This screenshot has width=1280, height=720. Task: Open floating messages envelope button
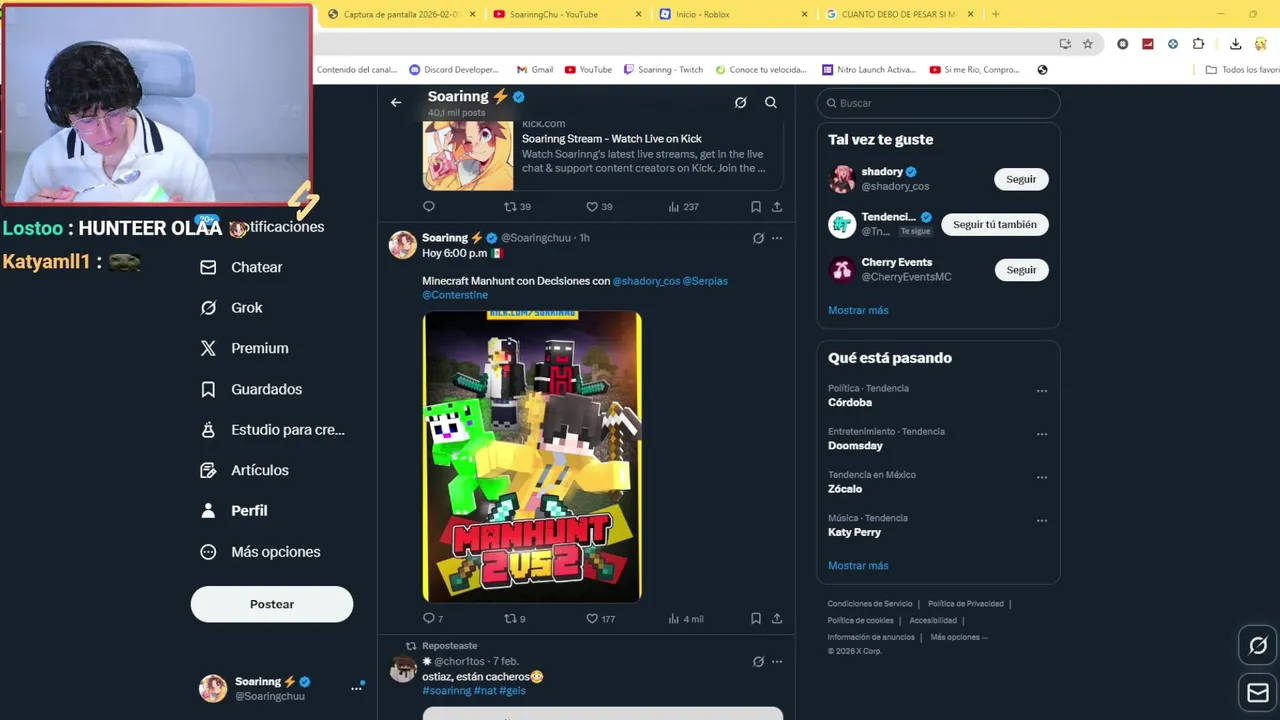[x=1258, y=692]
